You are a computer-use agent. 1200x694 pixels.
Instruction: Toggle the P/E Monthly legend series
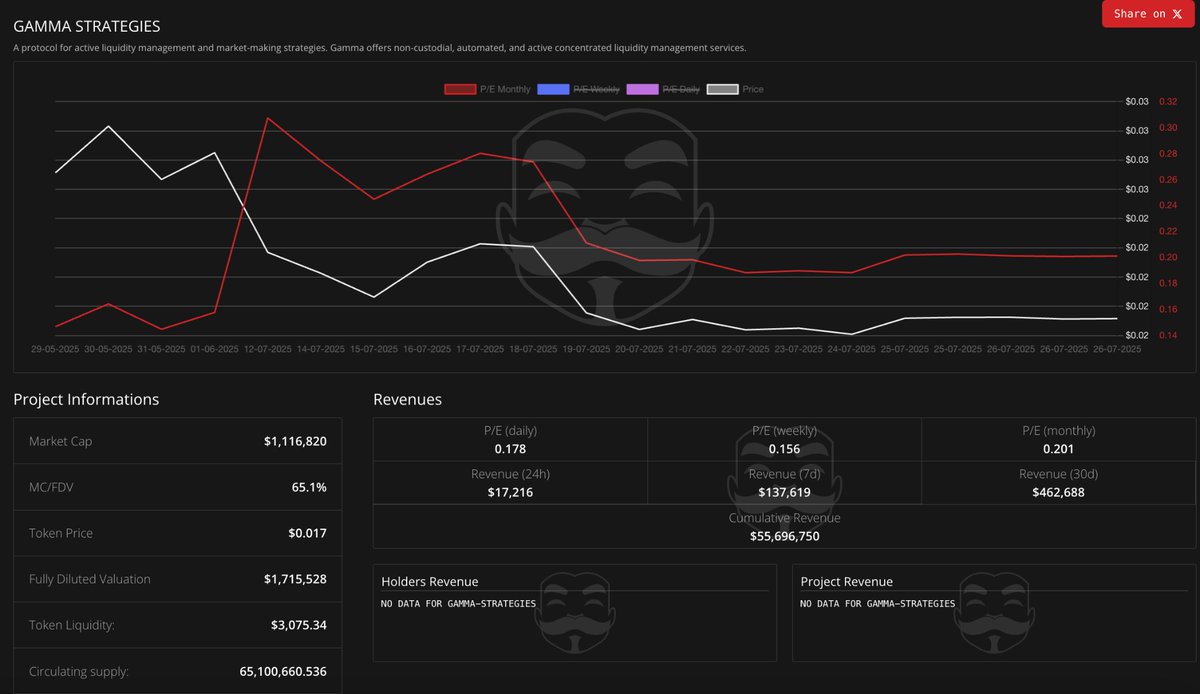488,89
